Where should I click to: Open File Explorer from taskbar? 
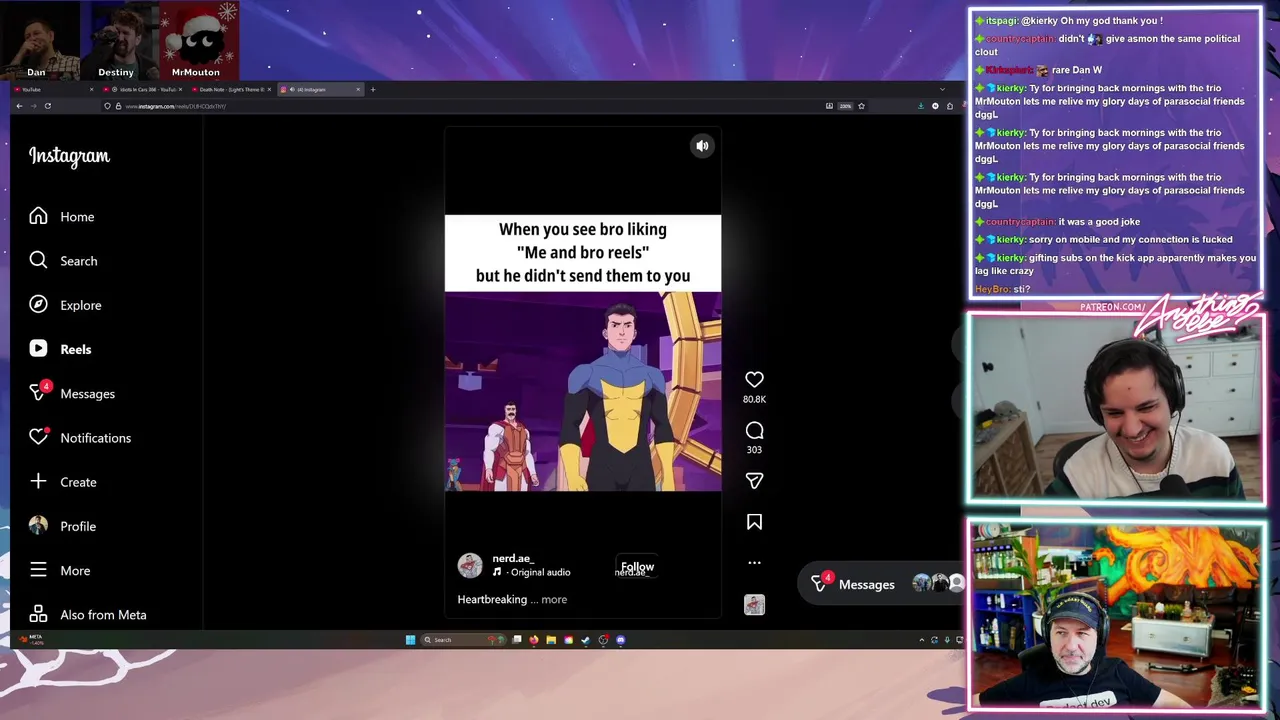[x=551, y=640]
